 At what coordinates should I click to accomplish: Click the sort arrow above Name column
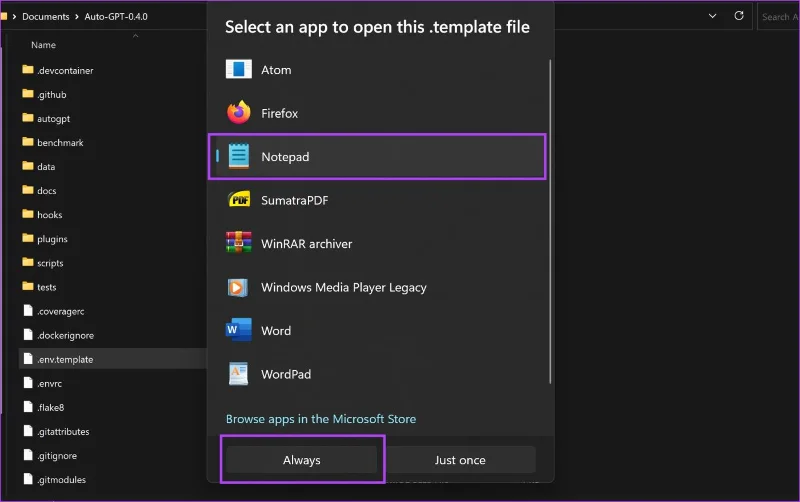(x=135, y=36)
